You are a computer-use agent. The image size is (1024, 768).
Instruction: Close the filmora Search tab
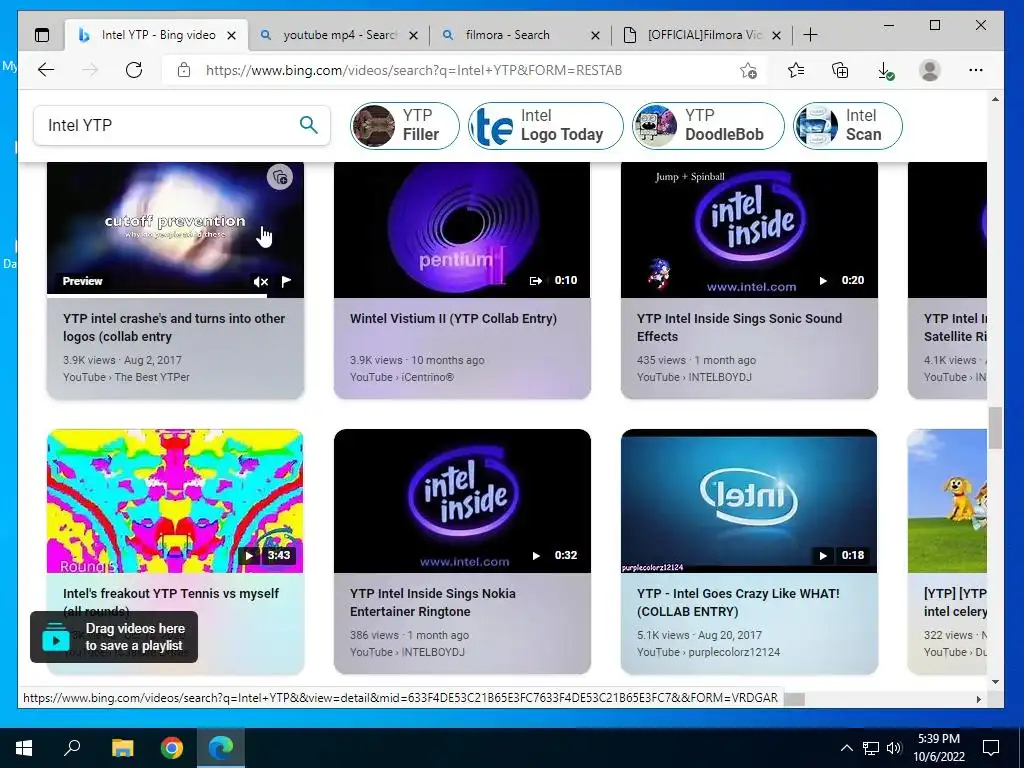point(595,35)
